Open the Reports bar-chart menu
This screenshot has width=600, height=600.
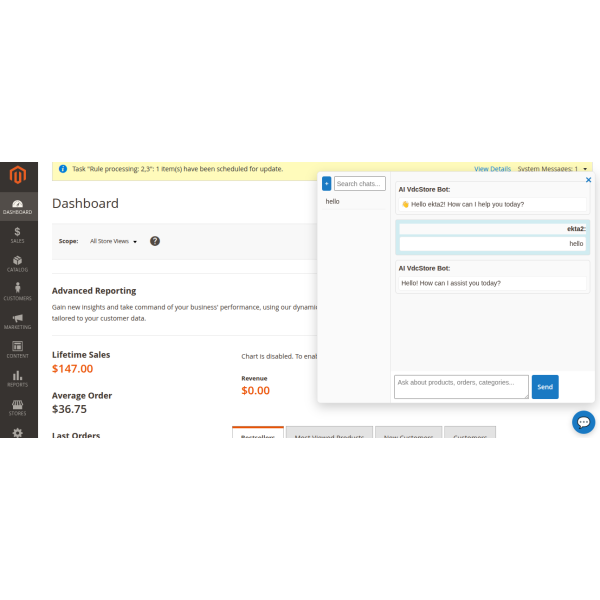[18, 378]
